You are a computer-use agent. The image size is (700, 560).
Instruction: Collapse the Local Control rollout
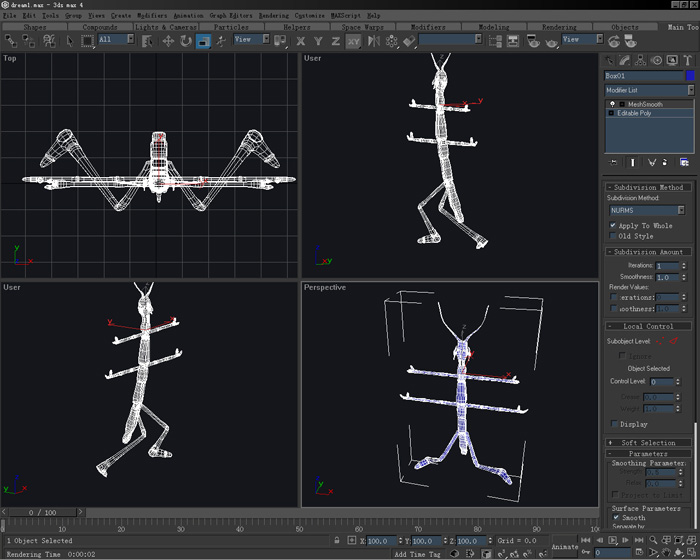pyautogui.click(x=648, y=326)
